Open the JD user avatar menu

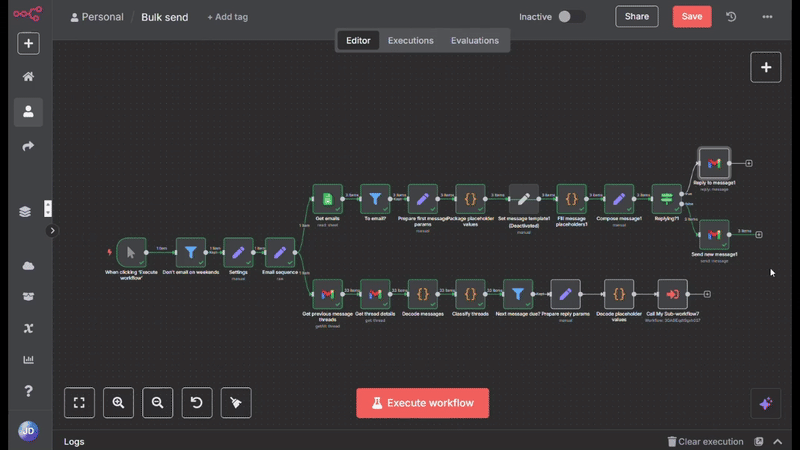[x=28, y=431]
